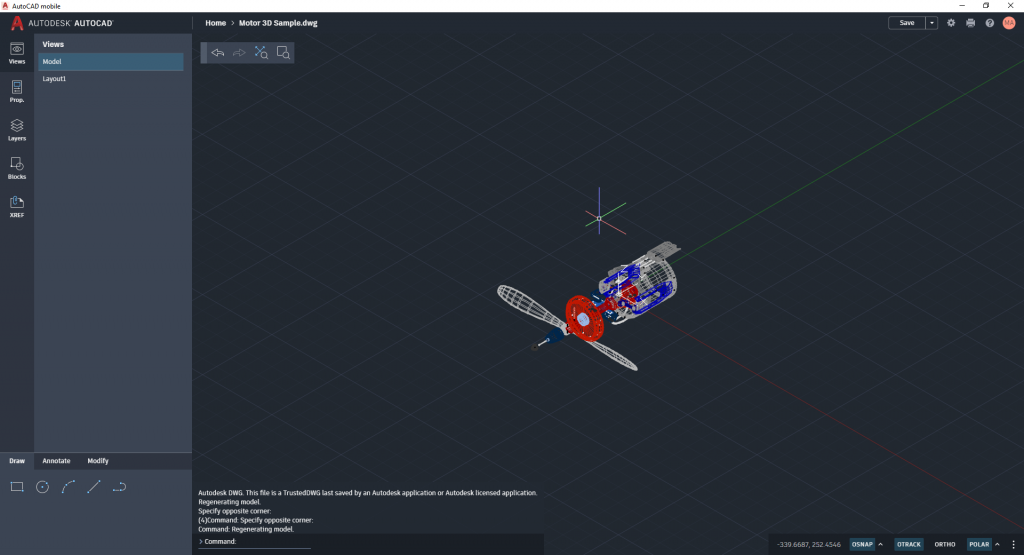Open the status bar more options menu
This screenshot has width=1024, height=555.
1014,545
